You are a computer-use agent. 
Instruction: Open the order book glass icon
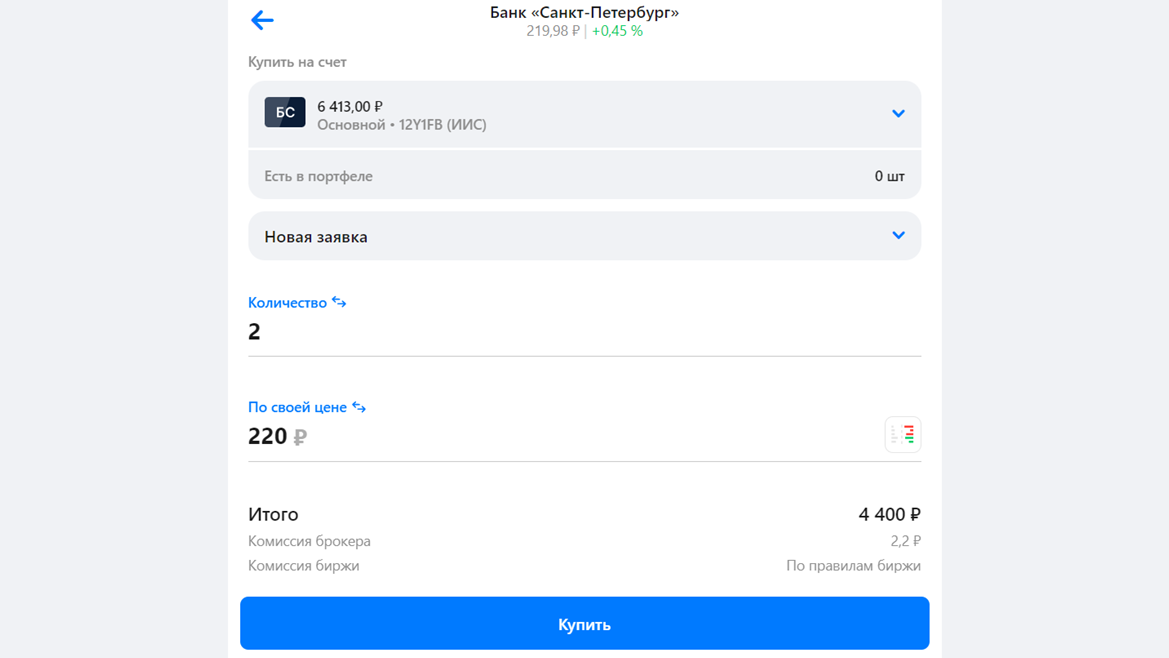pos(903,434)
